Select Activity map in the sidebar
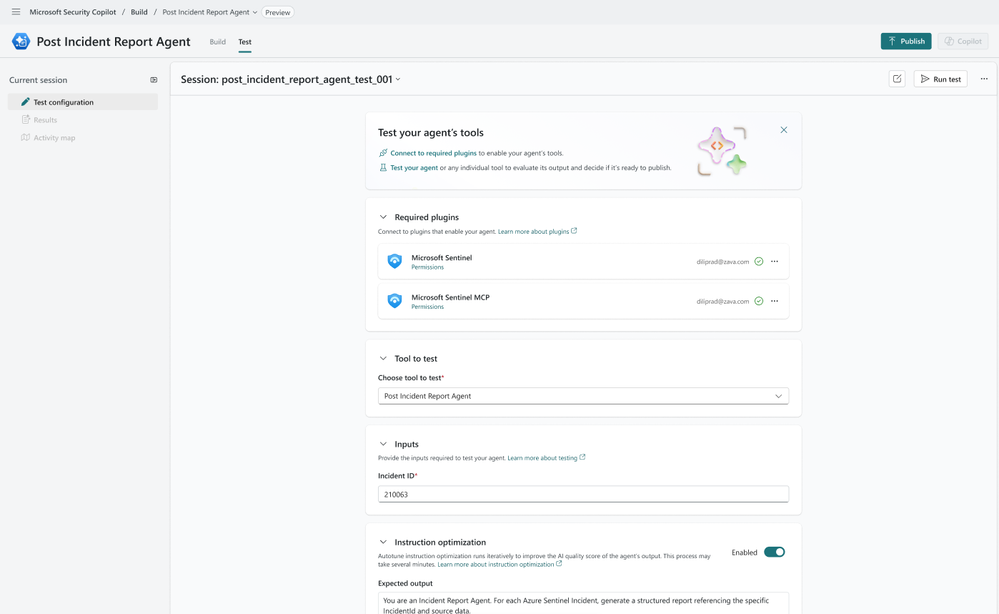 tap(54, 138)
